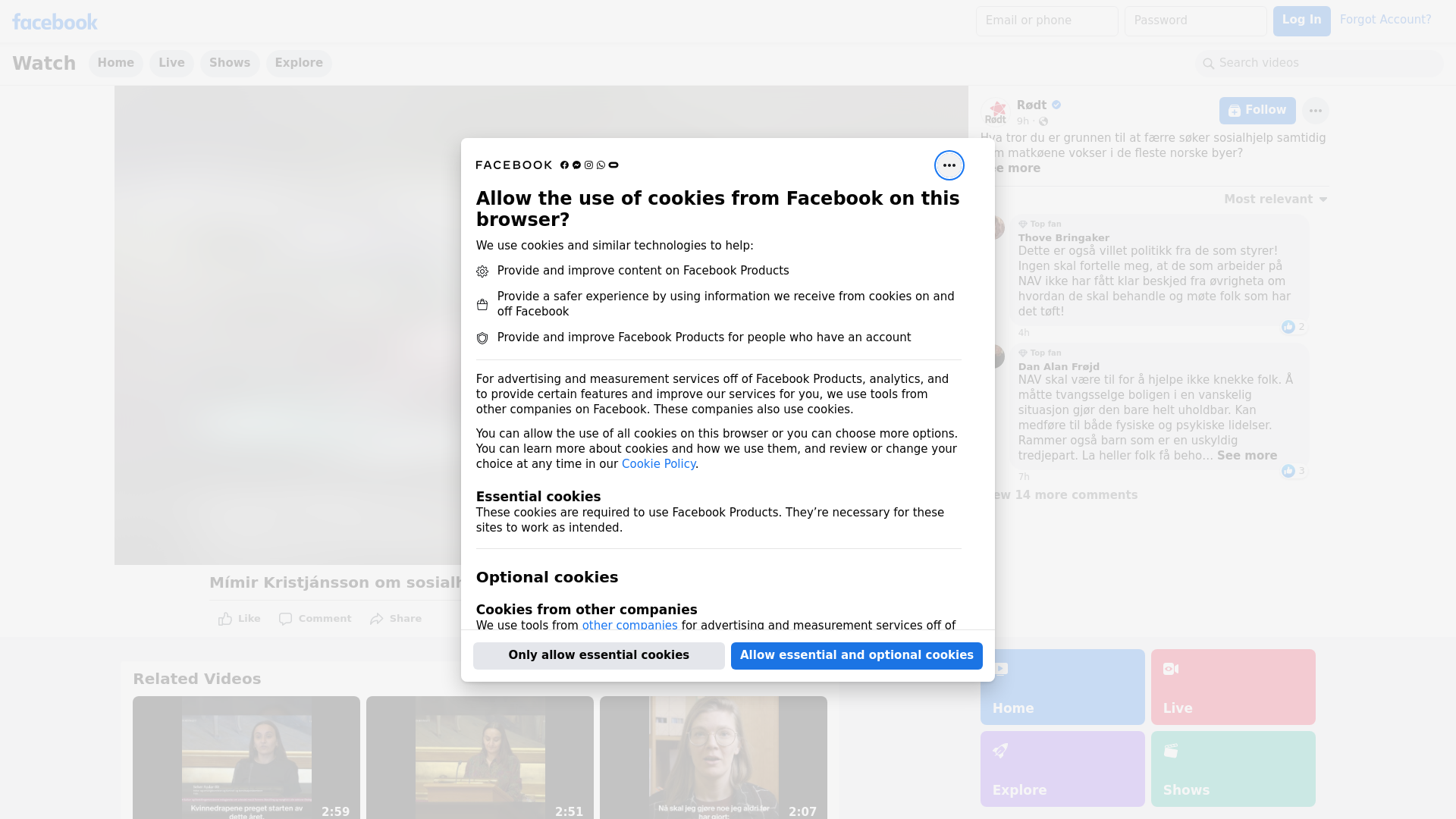Expand the Most relevant comment sorting dropdown
This screenshot has width=1456, height=819.
(1276, 199)
